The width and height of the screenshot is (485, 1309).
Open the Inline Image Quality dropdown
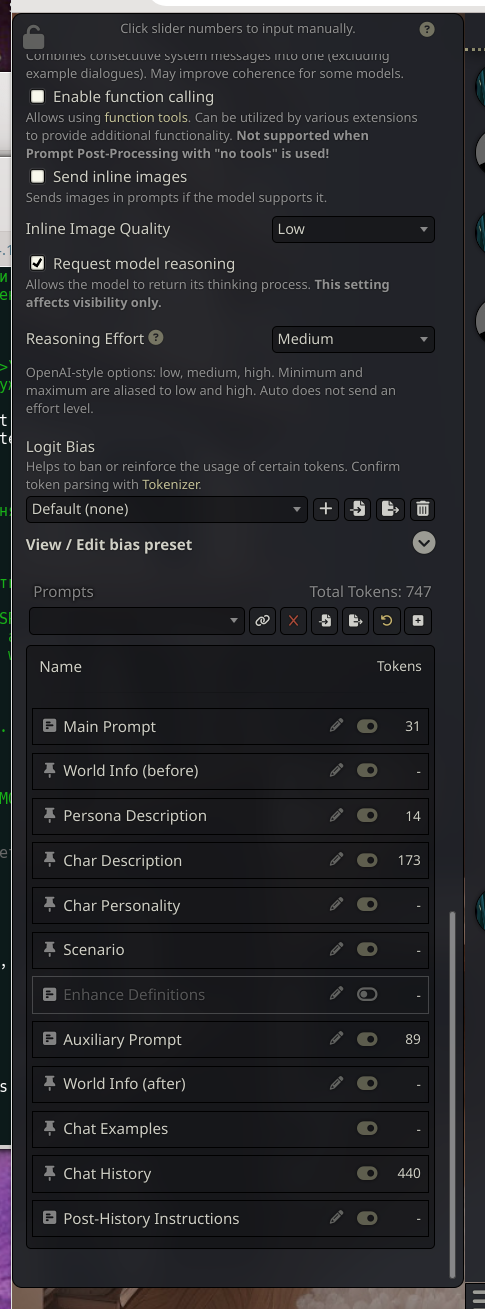(353, 229)
